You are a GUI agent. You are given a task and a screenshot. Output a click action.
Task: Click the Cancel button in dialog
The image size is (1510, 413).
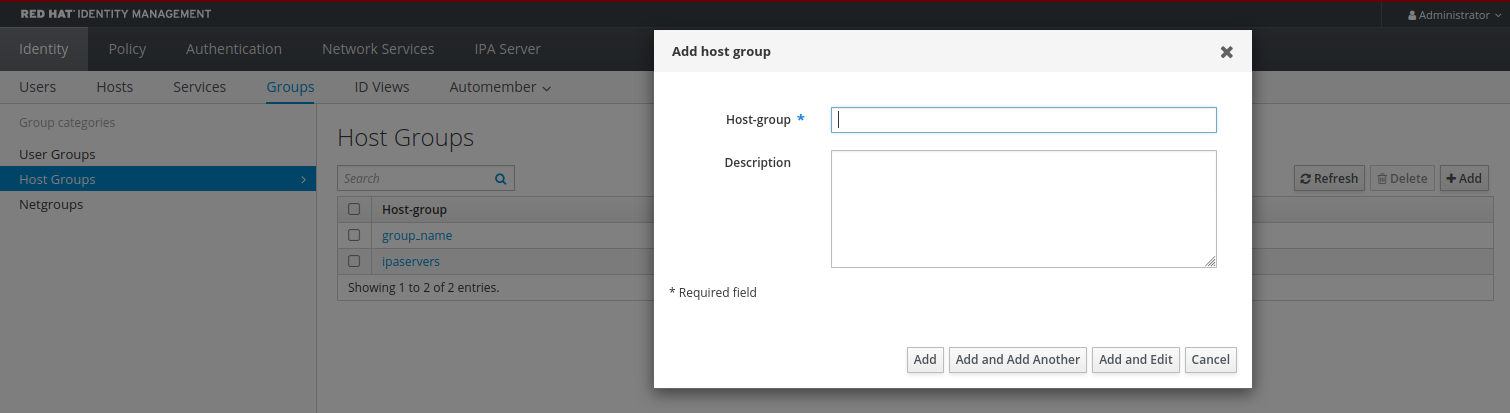tap(1210, 360)
